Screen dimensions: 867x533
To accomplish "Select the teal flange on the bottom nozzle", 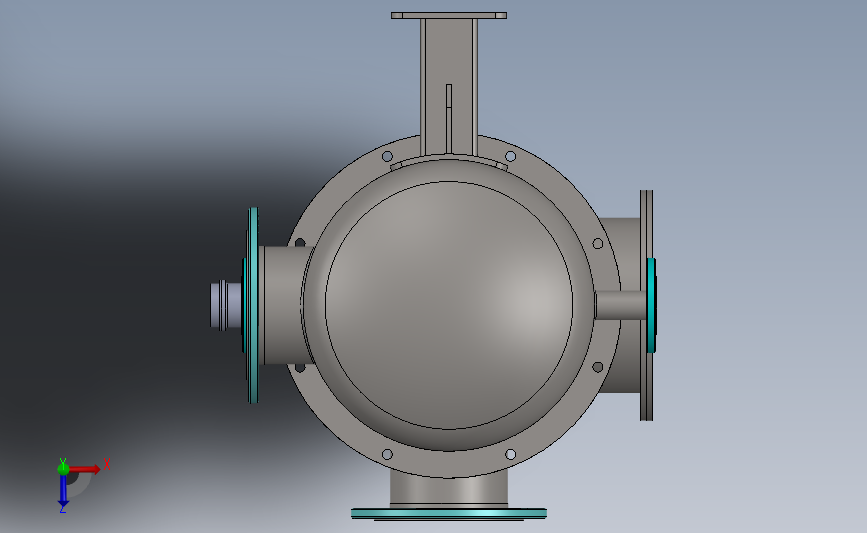I will [x=448, y=513].
